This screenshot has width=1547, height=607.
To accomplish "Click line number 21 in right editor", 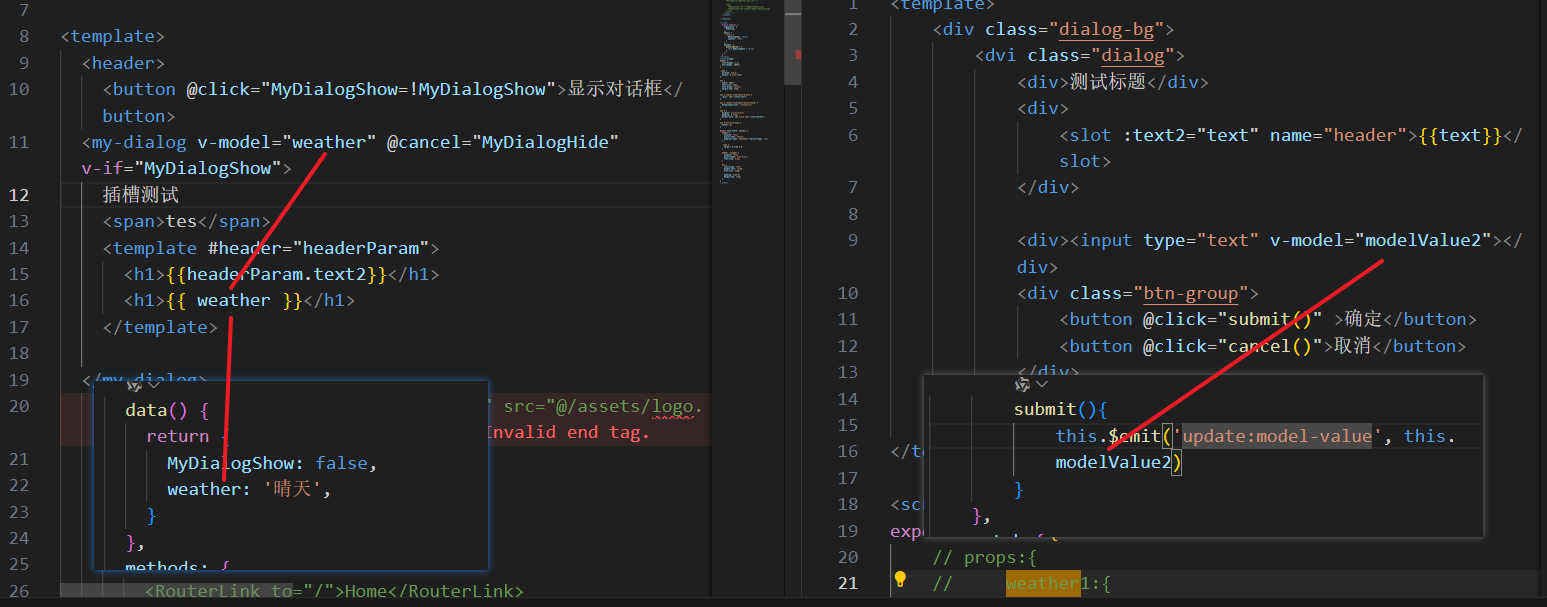I will (x=848, y=583).
